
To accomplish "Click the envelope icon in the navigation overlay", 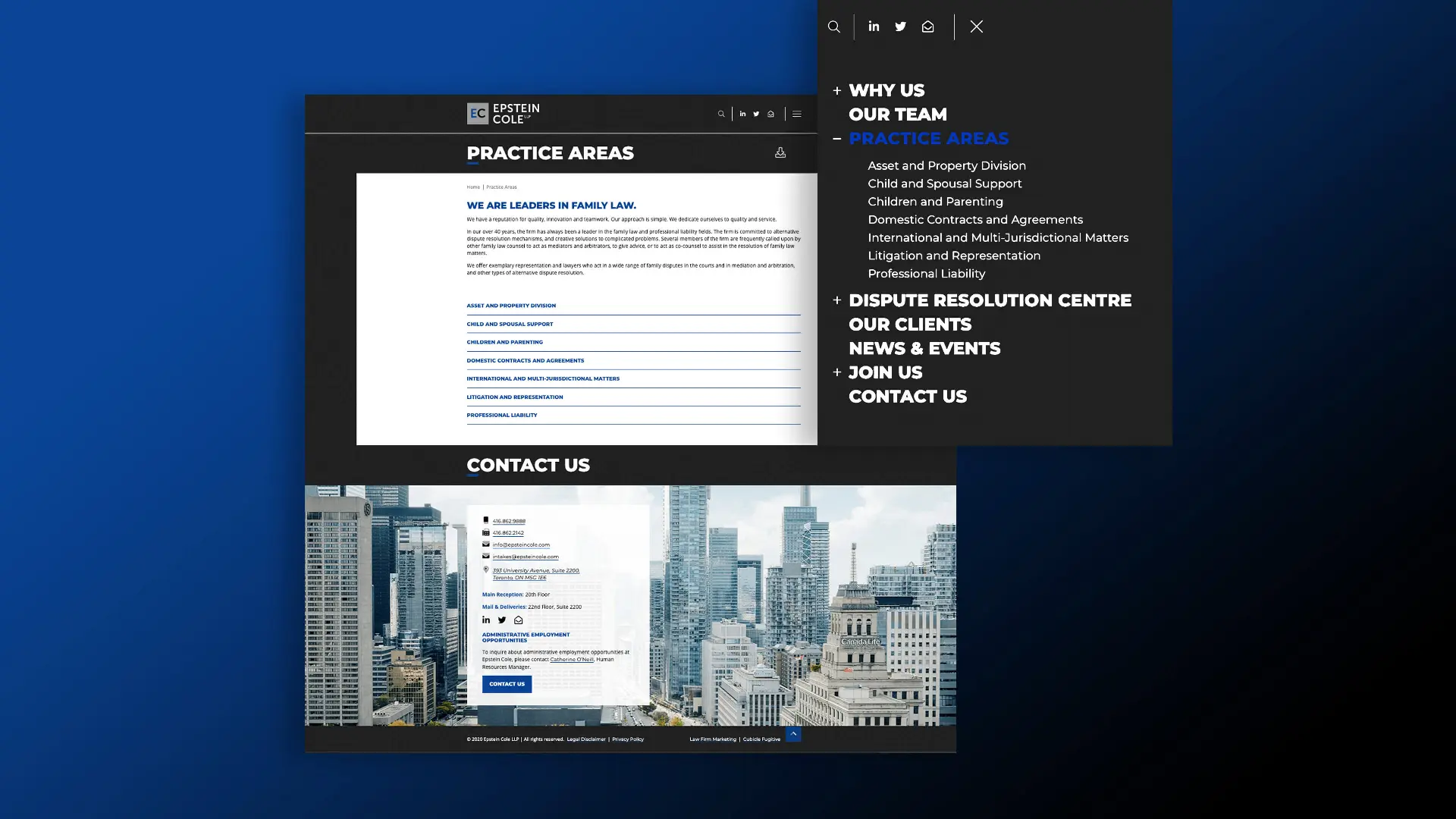I will [927, 27].
